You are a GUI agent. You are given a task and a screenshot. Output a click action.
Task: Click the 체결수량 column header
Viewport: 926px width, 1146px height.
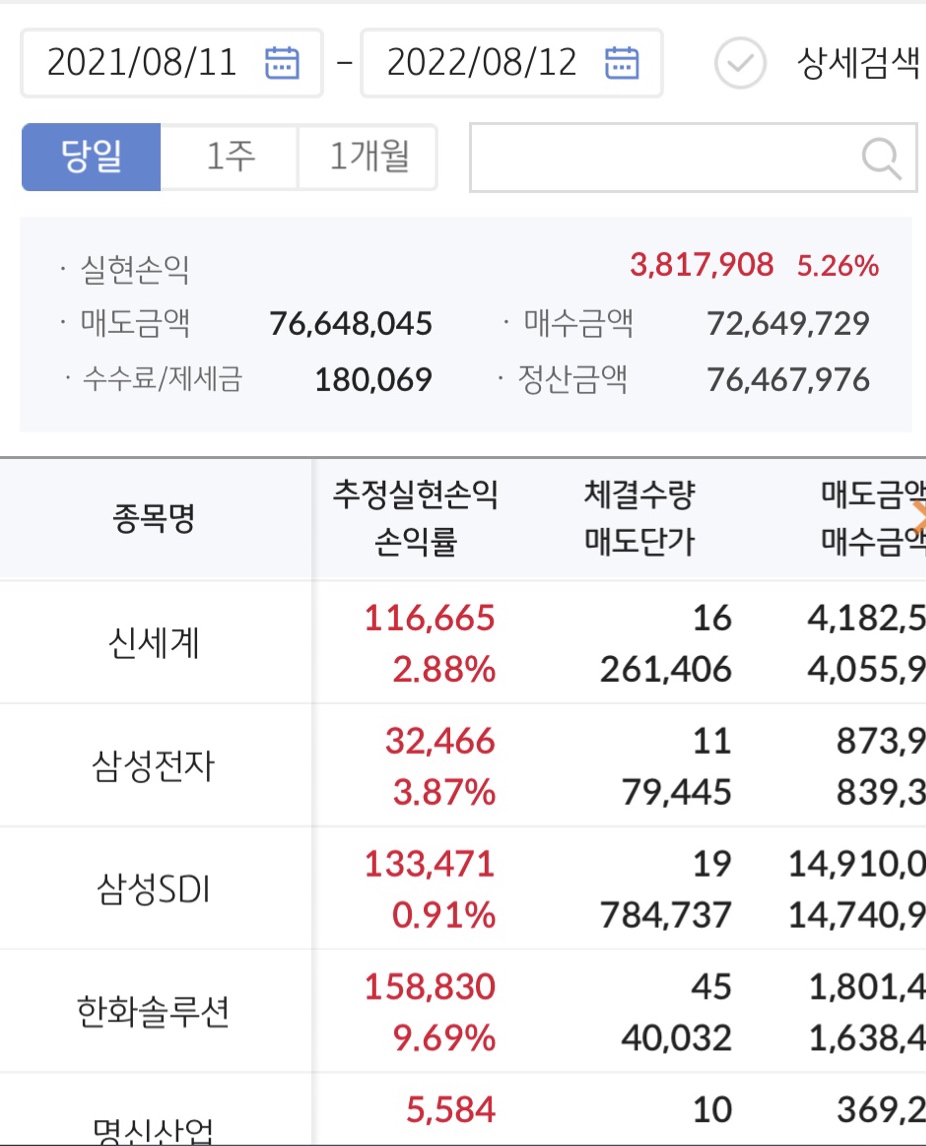tap(639, 494)
